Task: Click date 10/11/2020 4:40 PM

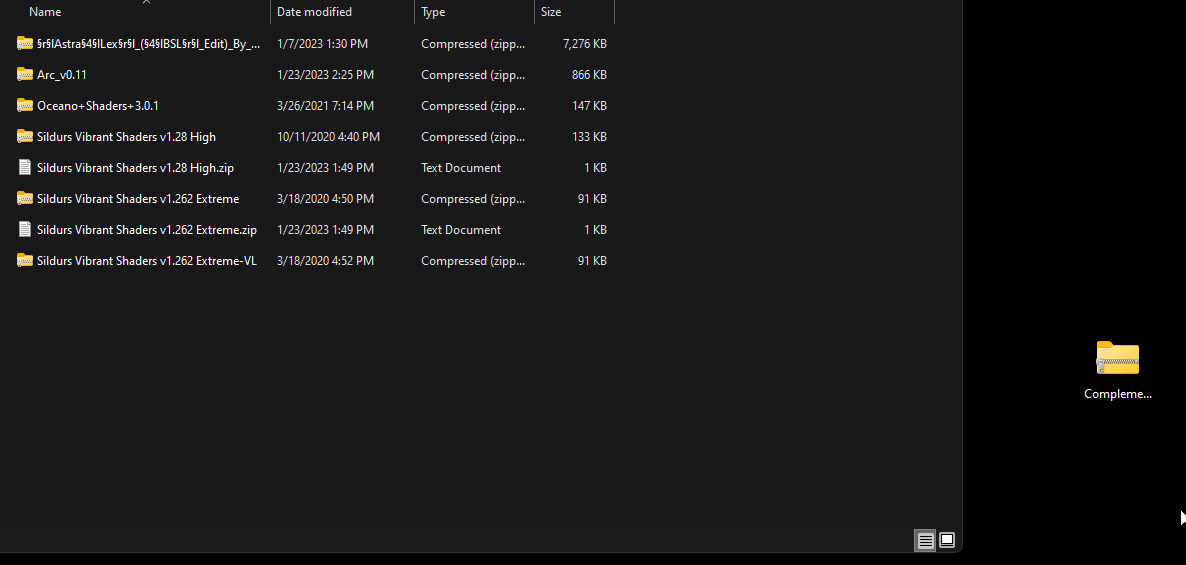Action: pos(328,137)
